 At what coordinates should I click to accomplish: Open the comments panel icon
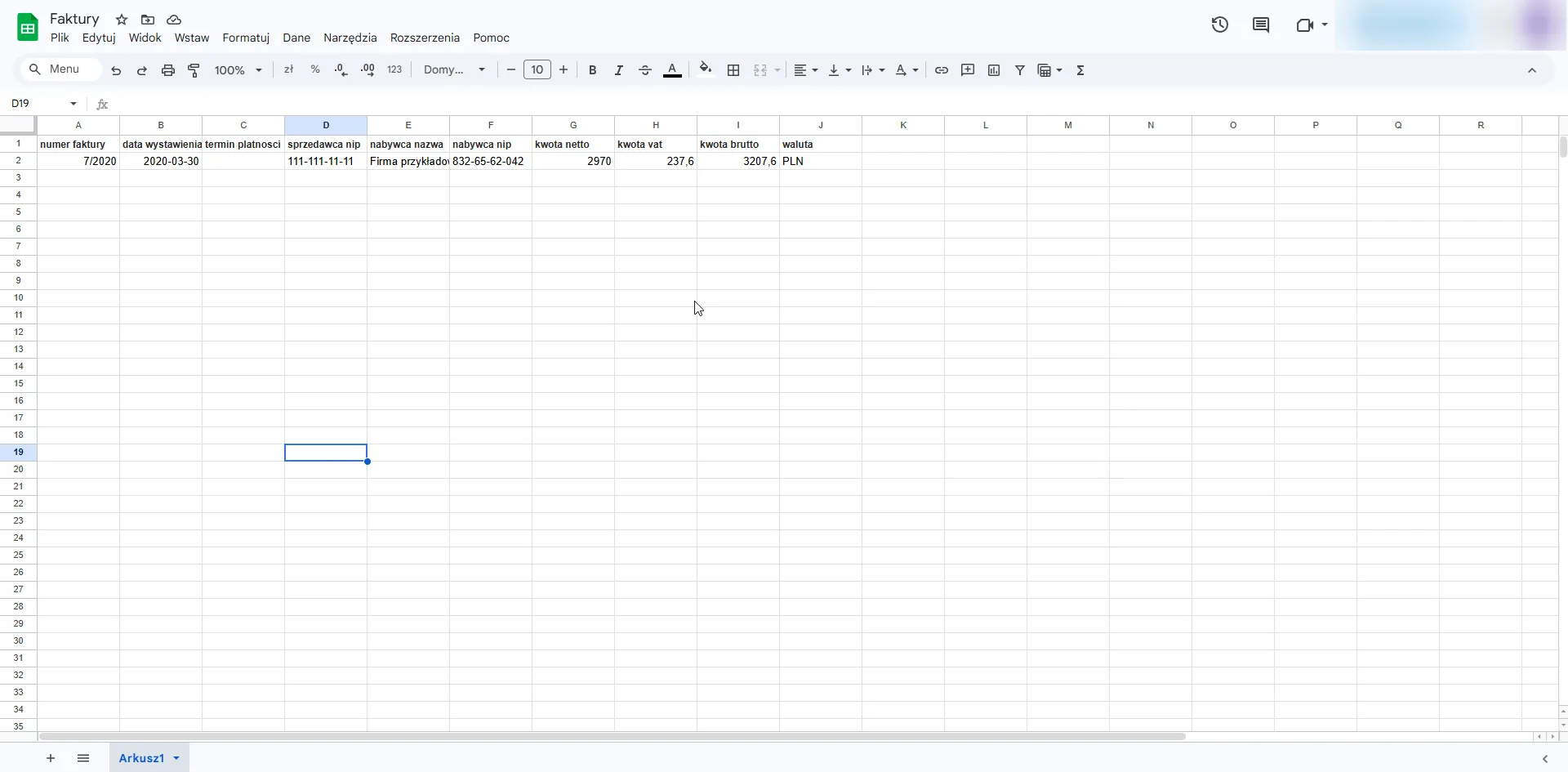point(1261,25)
